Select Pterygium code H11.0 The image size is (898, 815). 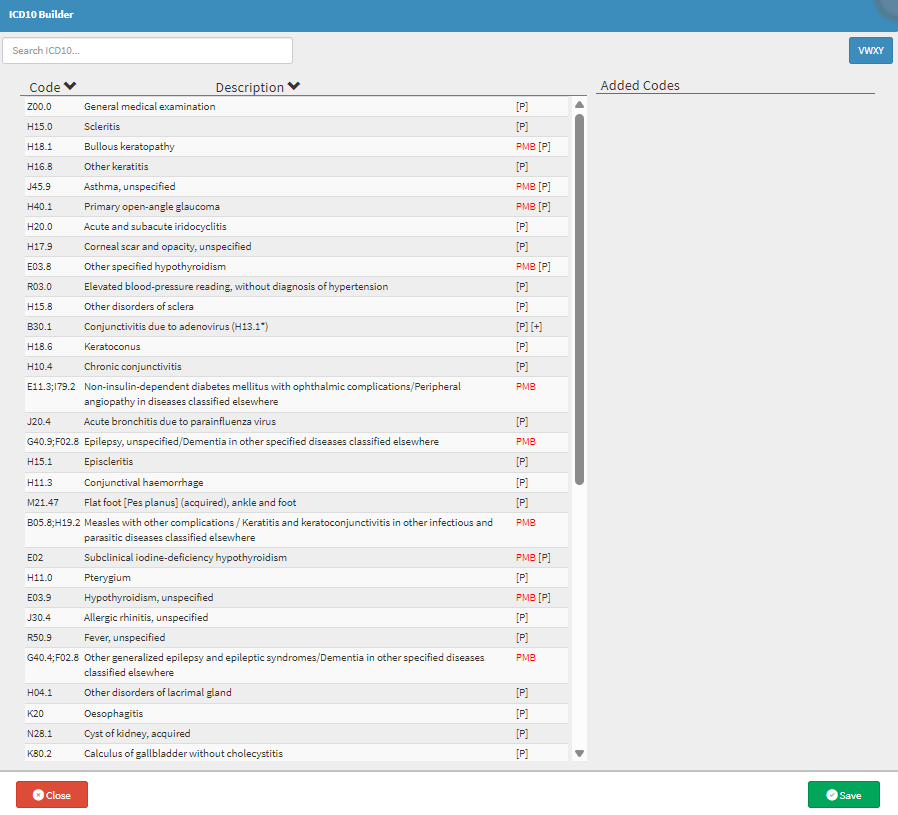click(x=107, y=578)
